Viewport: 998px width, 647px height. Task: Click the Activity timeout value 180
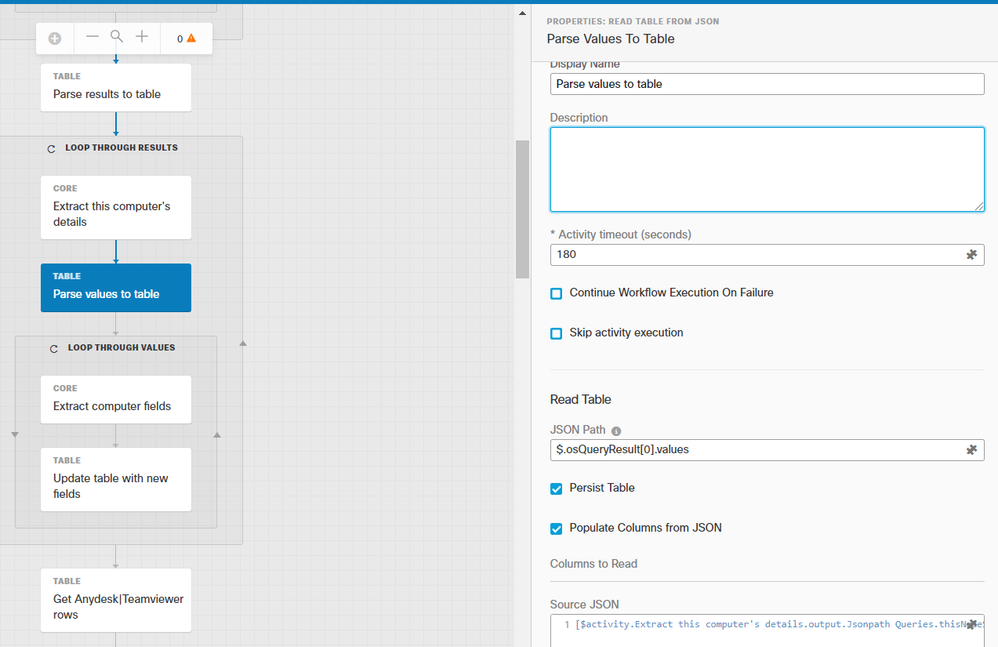566,254
